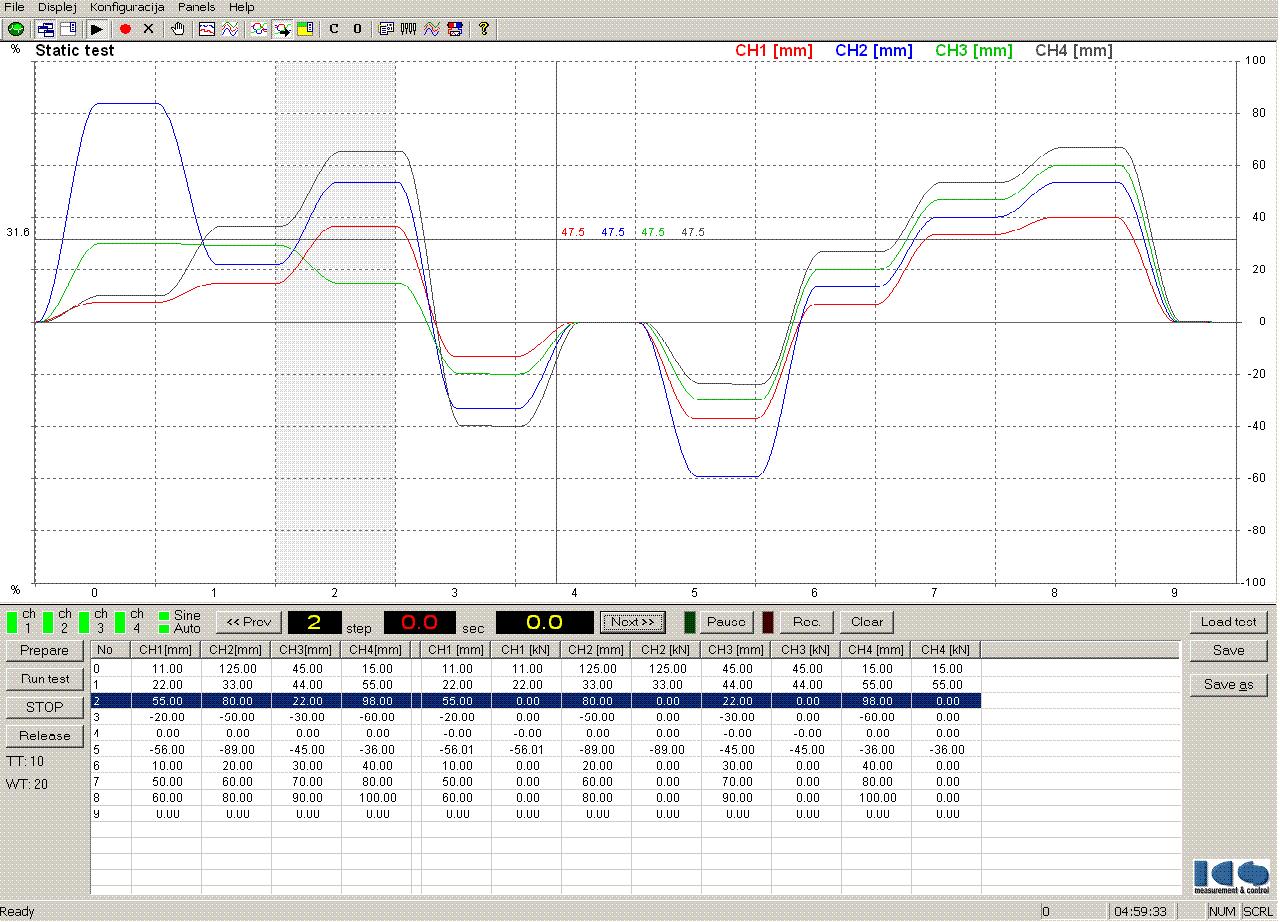
Task: Click the red record dot toolbar icon
Action: [x=126, y=29]
